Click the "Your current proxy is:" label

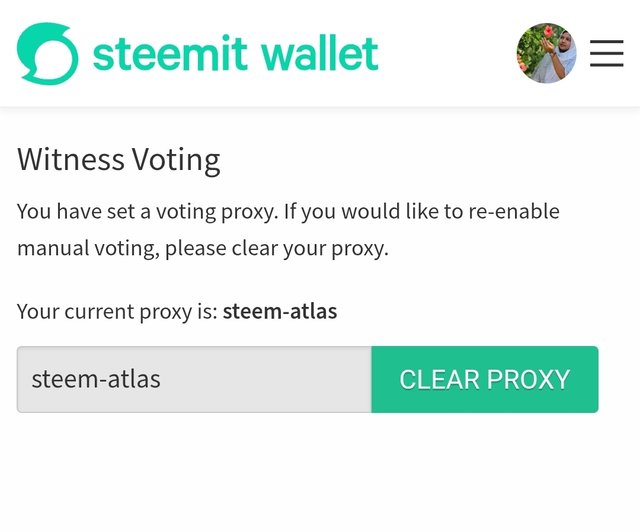pos(117,311)
